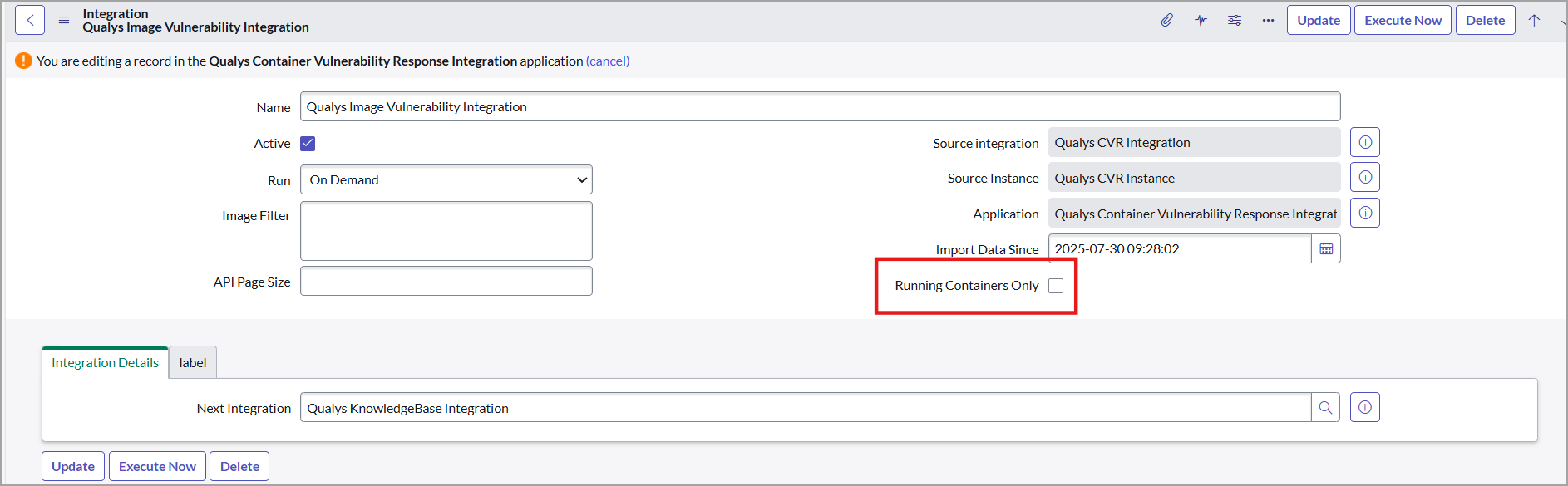Click Execute Now in the header

pos(1403,20)
